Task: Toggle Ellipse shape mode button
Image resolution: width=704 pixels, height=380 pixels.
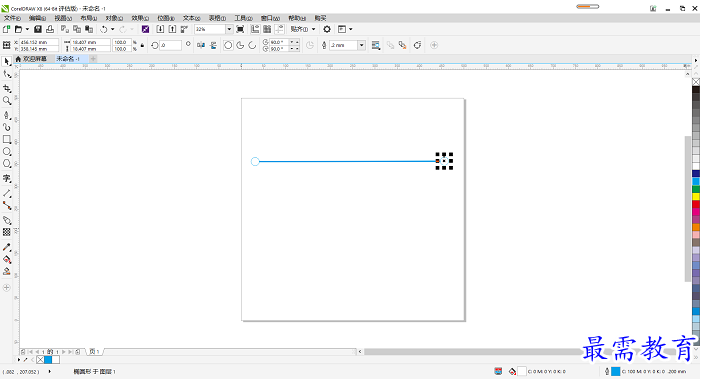Action: [x=228, y=45]
